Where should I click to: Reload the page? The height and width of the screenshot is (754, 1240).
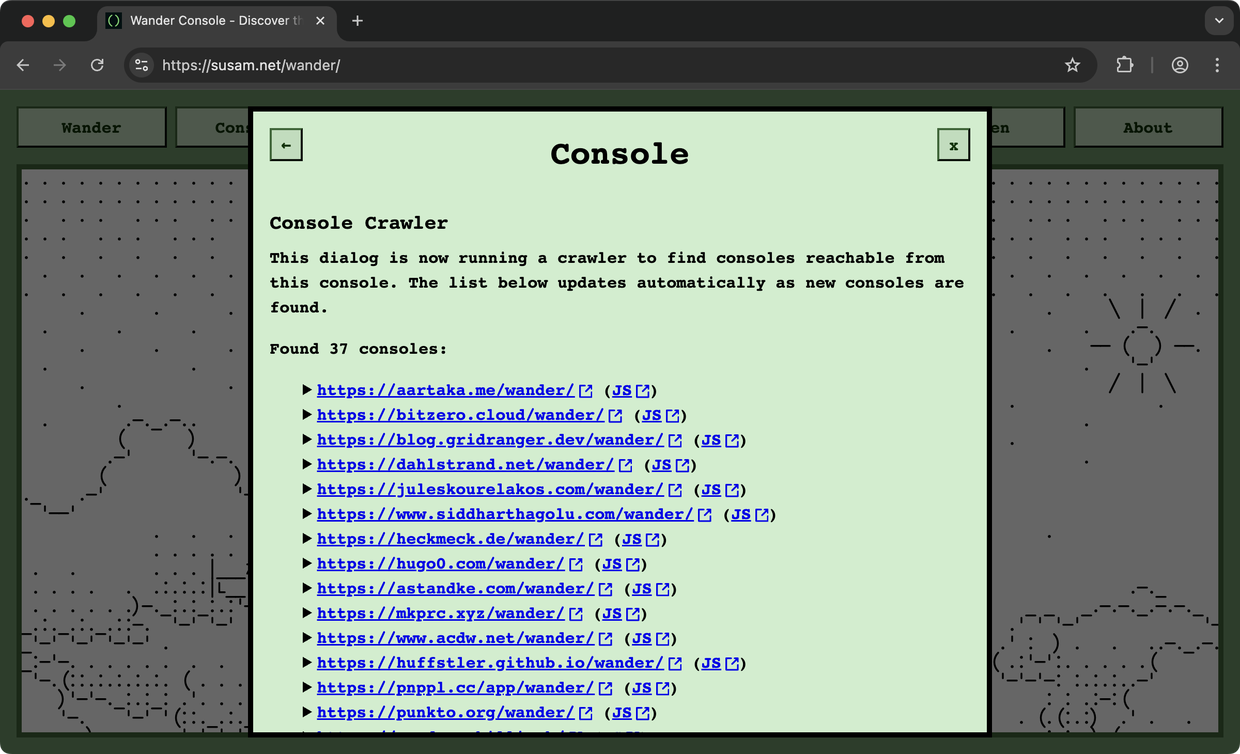point(97,65)
